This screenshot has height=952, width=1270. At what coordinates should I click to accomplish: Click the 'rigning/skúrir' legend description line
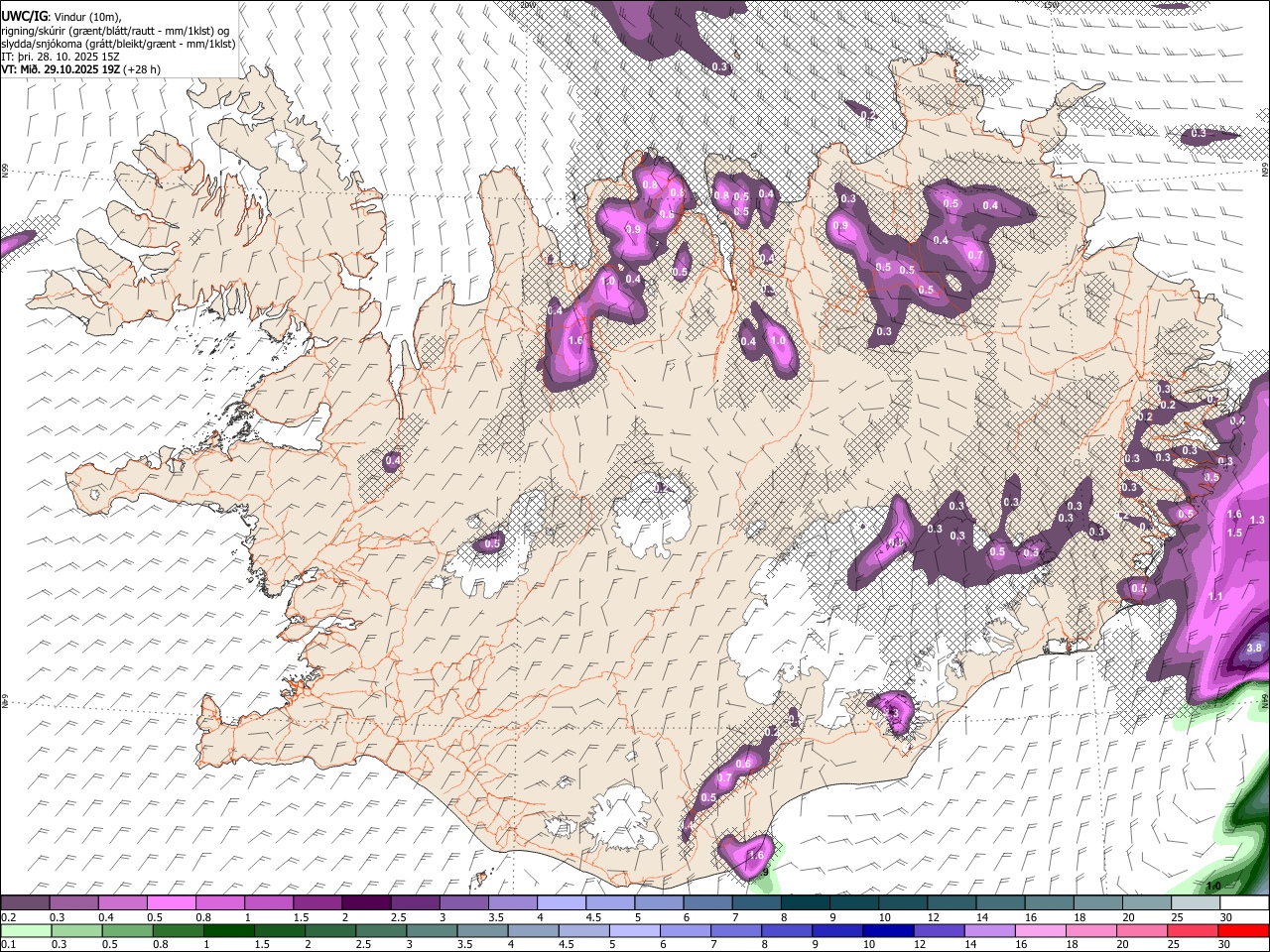coord(114,30)
